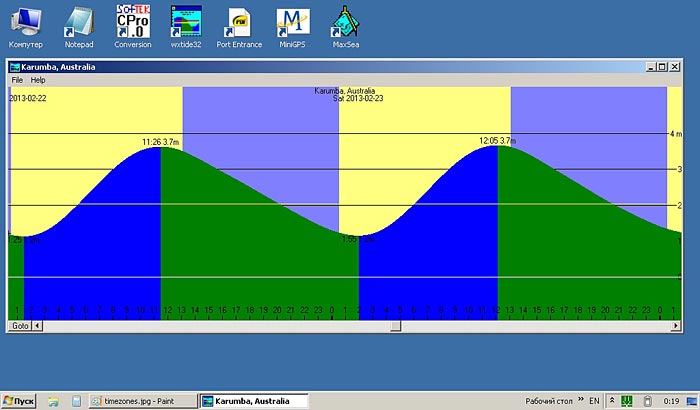Open the MaxSea desktop shortcut

(346, 27)
